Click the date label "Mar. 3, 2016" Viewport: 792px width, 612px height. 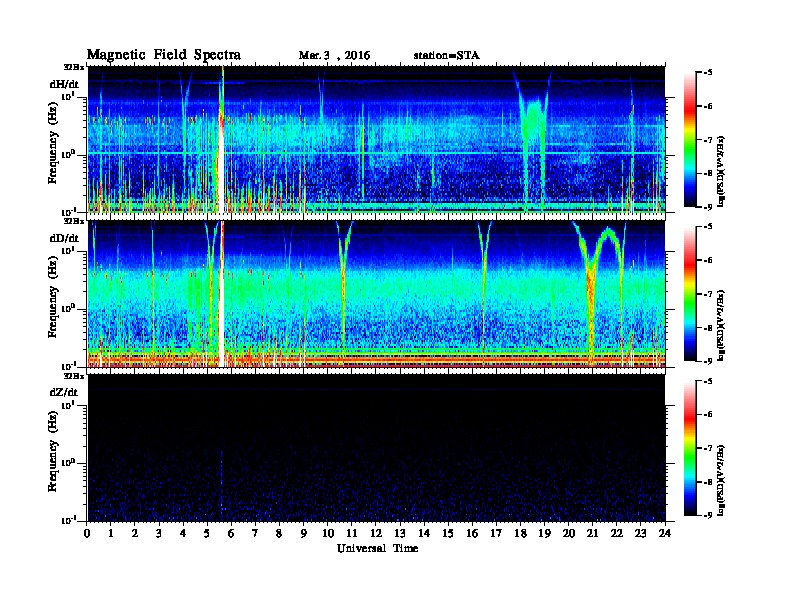(334, 56)
